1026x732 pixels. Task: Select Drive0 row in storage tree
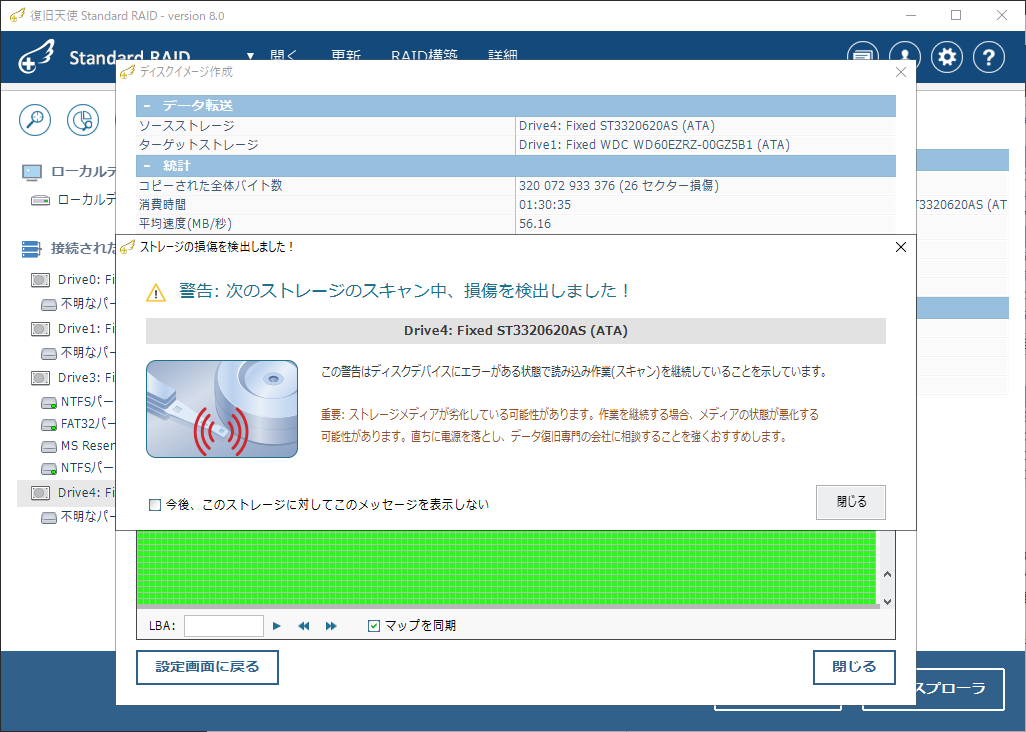pyautogui.click(x=67, y=280)
